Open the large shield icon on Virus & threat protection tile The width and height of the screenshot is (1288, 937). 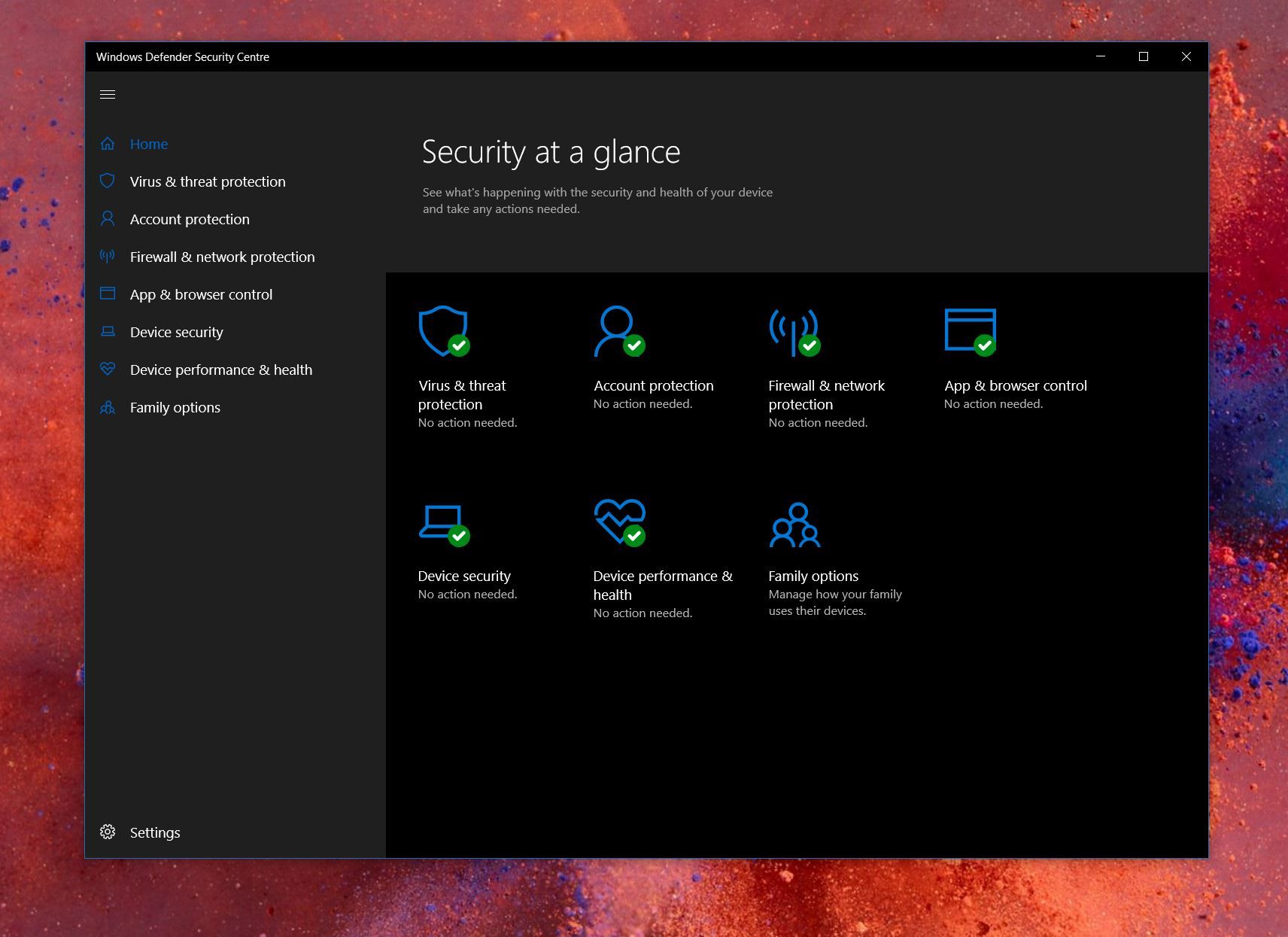[x=443, y=331]
